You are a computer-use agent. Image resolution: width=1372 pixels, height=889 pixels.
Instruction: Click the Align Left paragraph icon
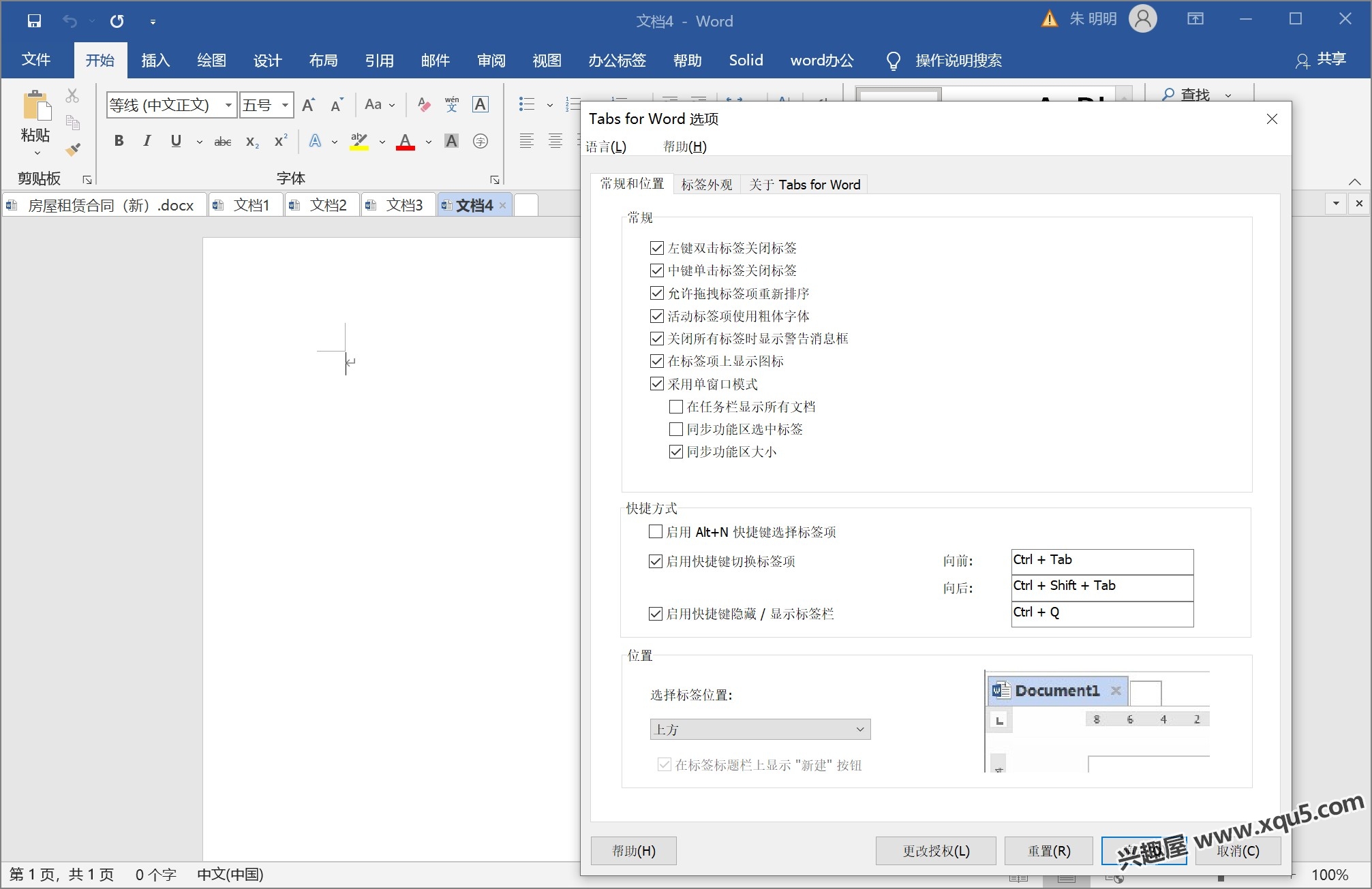pos(526,141)
